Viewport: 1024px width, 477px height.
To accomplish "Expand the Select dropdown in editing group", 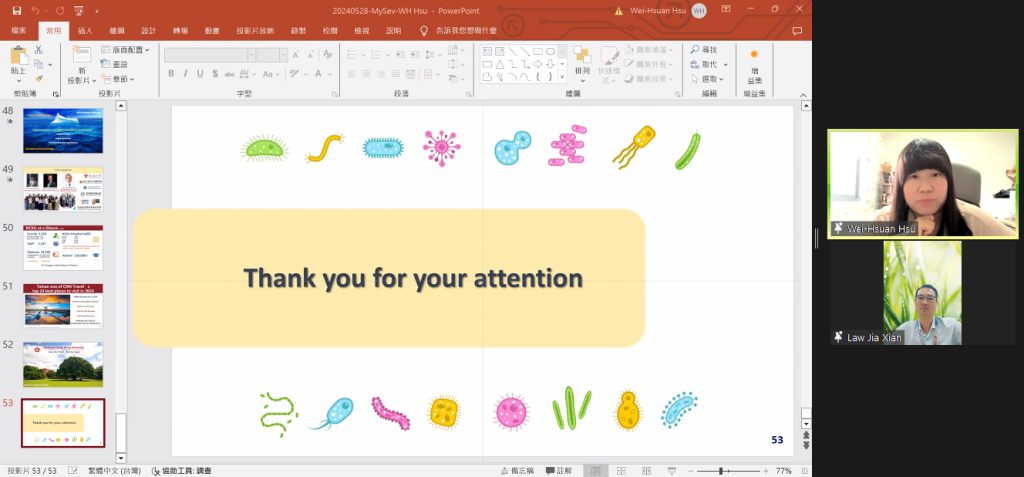I will click(x=722, y=79).
